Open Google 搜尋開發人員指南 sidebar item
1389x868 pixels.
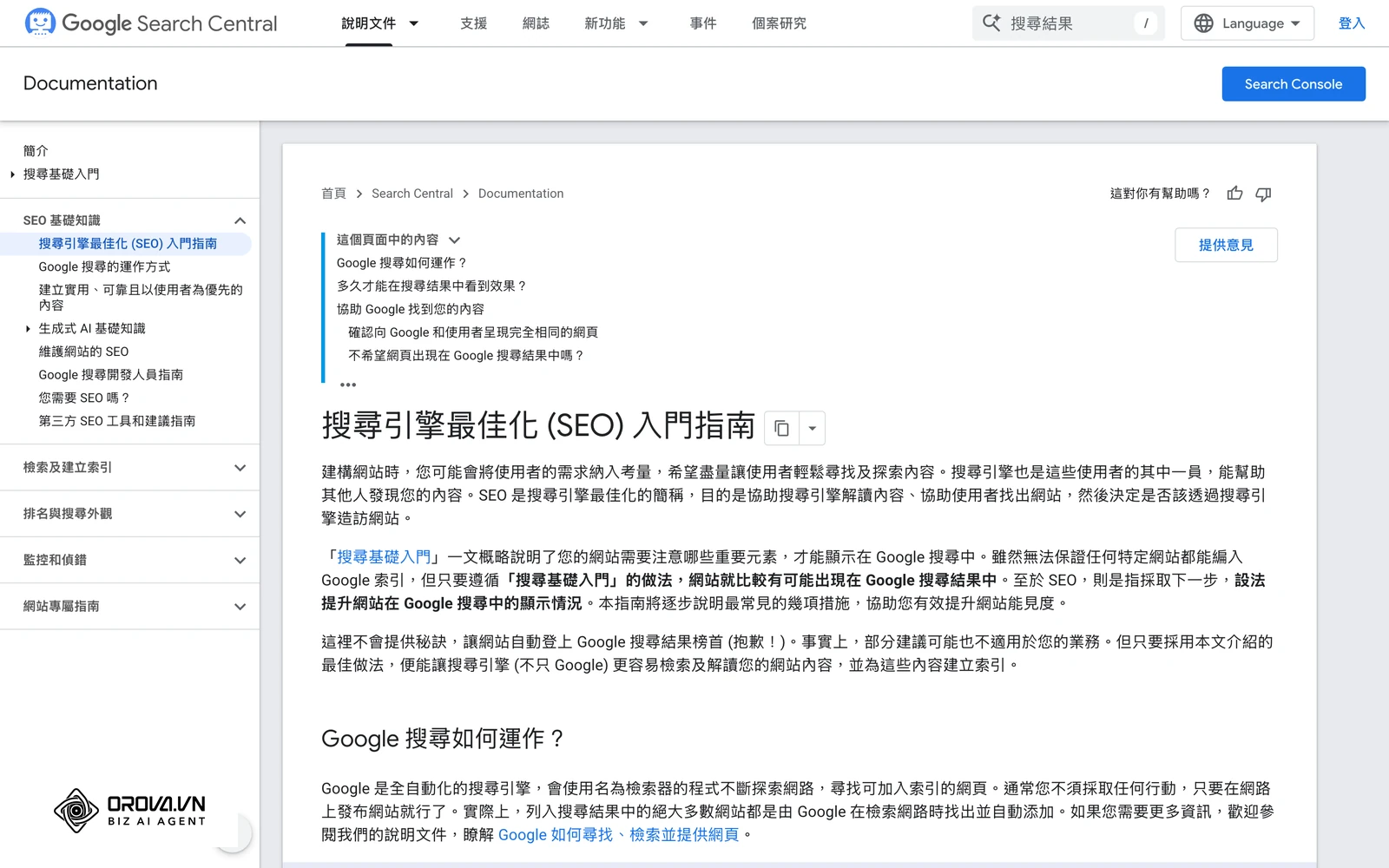click(110, 375)
